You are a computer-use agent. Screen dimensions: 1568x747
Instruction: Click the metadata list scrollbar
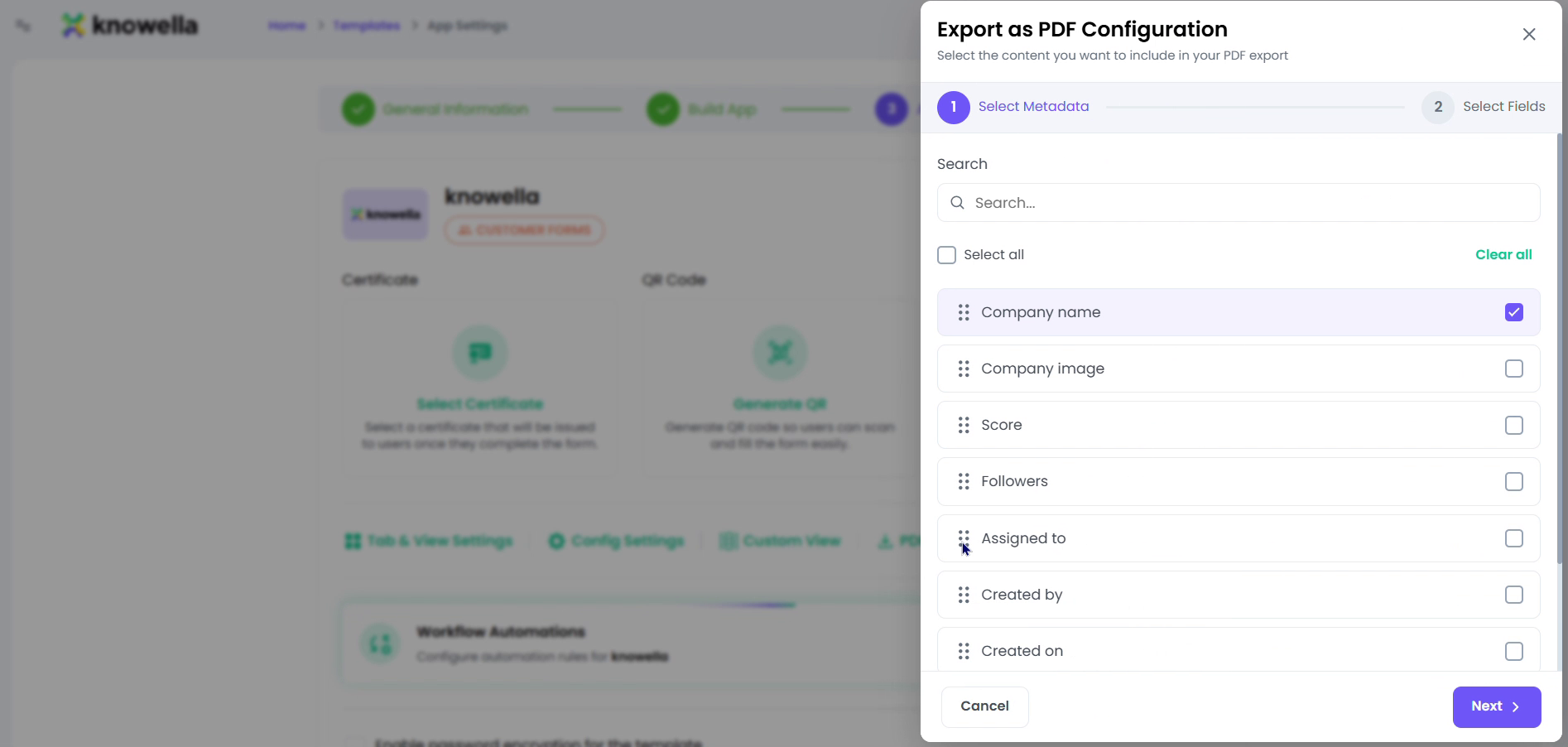click(x=1560, y=348)
